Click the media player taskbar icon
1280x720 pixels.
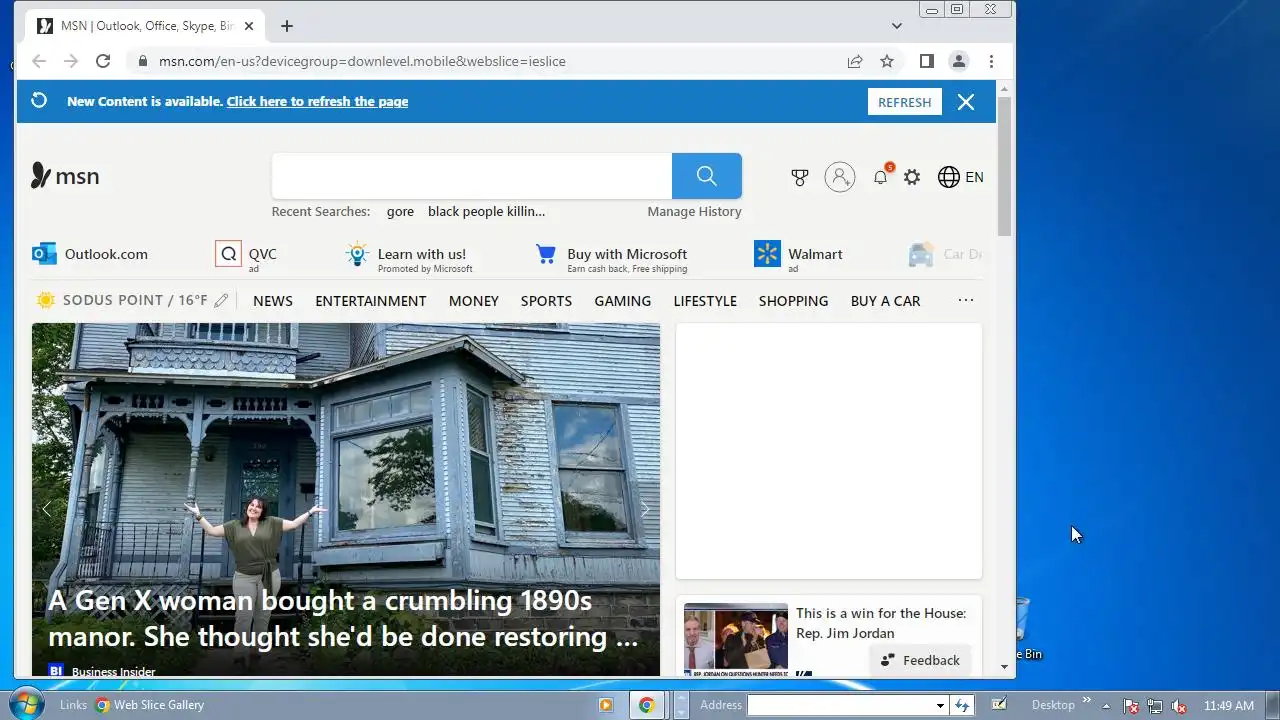[x=605, y=705]
